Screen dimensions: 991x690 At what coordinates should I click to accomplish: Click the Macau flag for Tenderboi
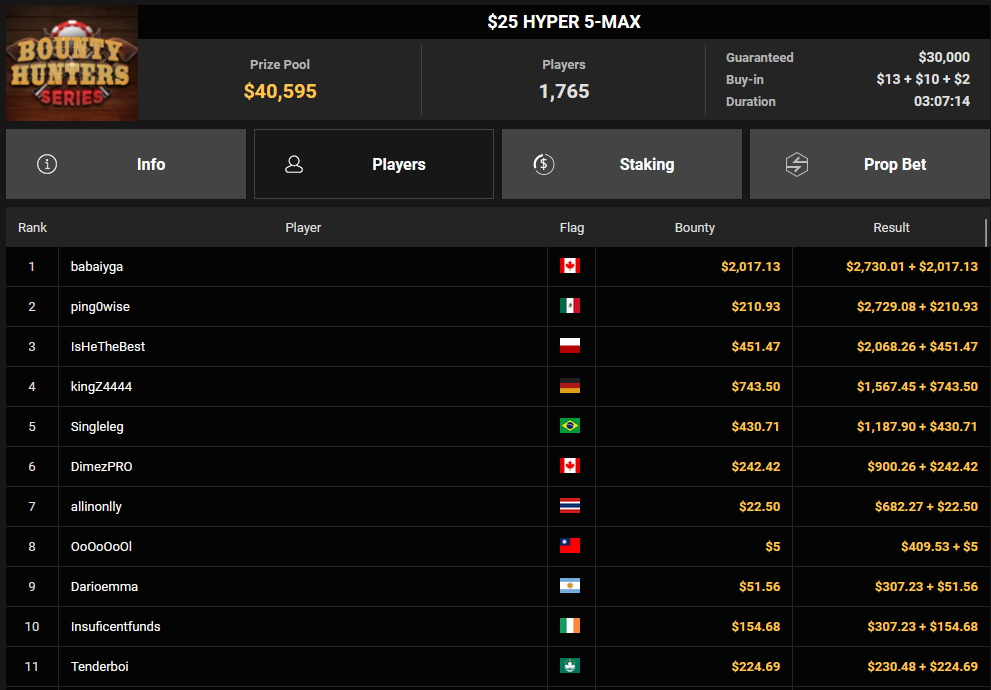pos(569,666)
